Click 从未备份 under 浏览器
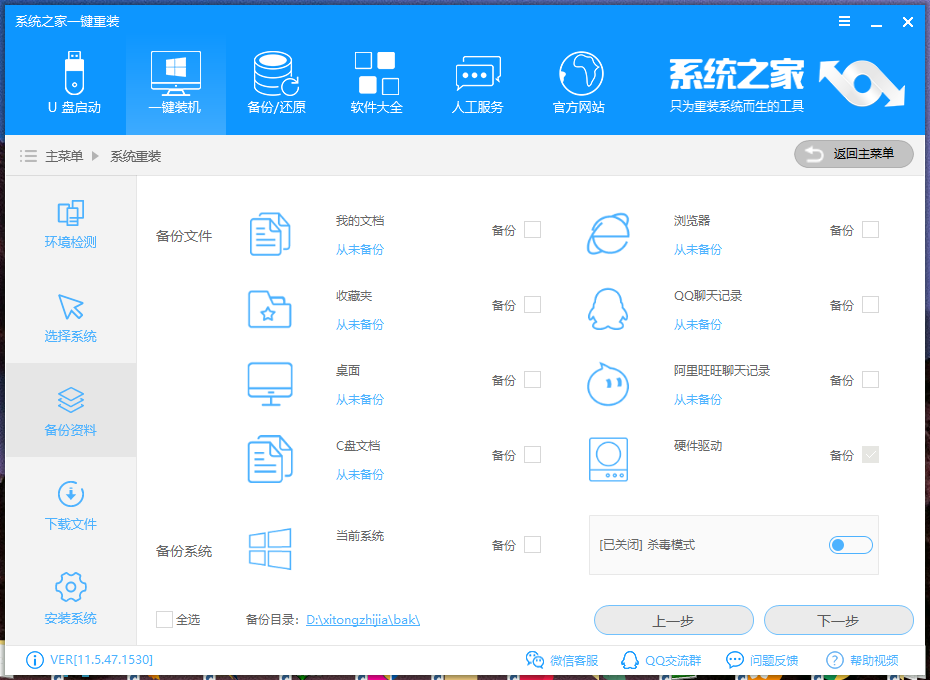Image resolution: width=930 pixels, height=680 pixels. 698,250
